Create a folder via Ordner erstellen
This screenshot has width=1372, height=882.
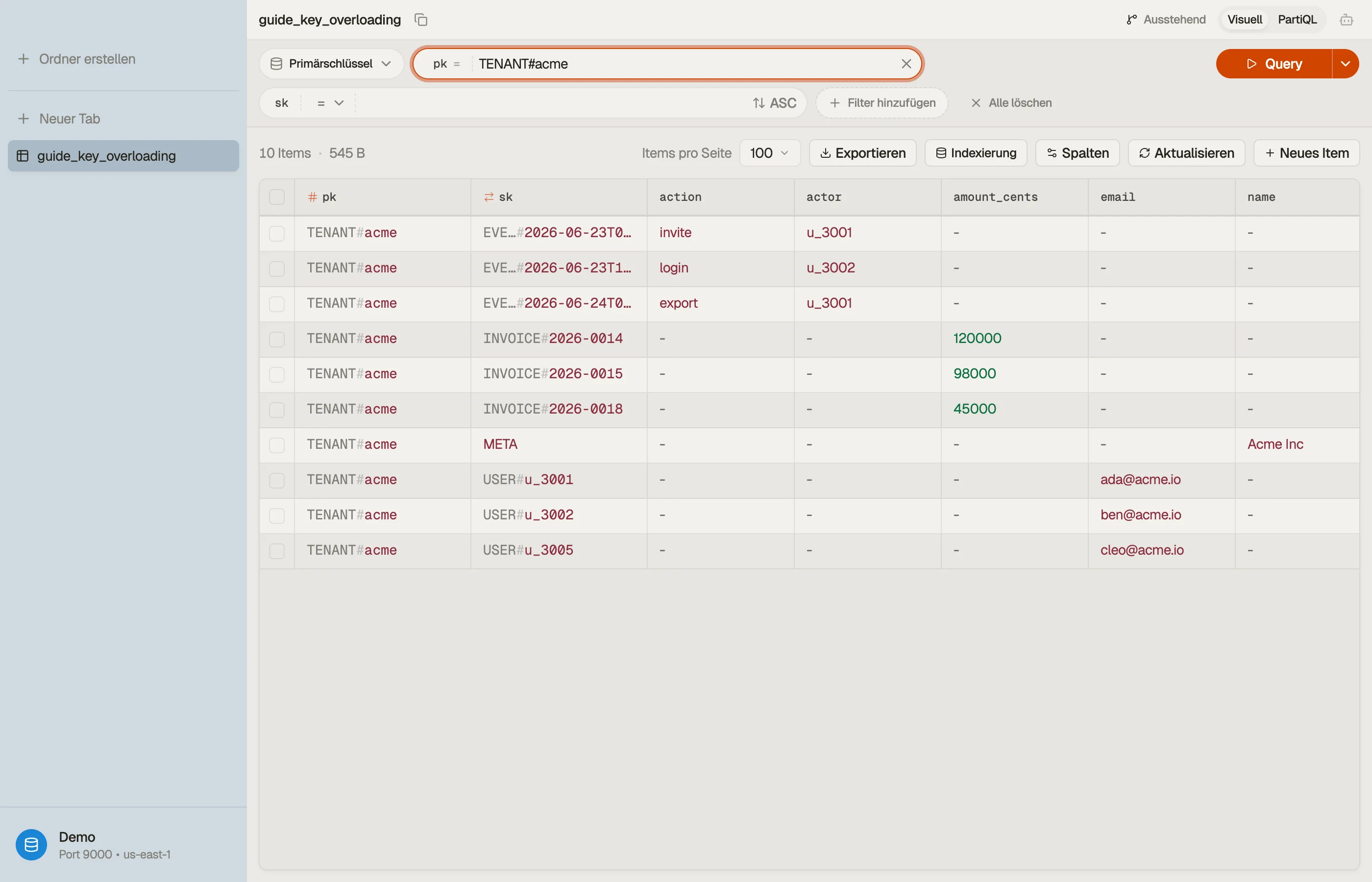tap(77, 59)
